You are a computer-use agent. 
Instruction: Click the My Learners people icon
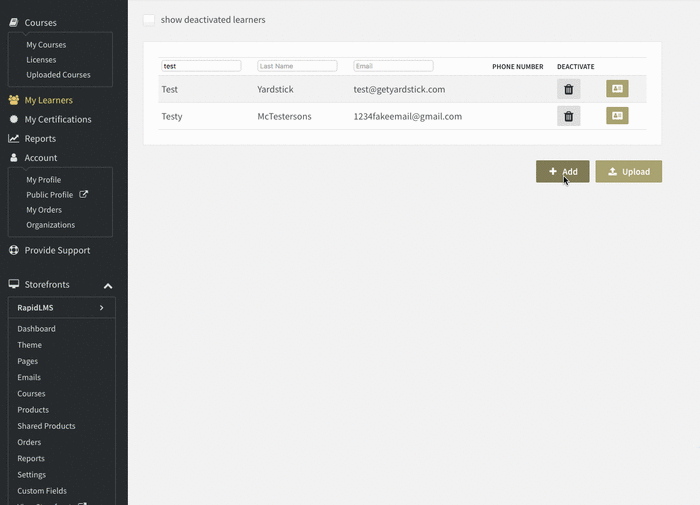click(x=14, y=100)
